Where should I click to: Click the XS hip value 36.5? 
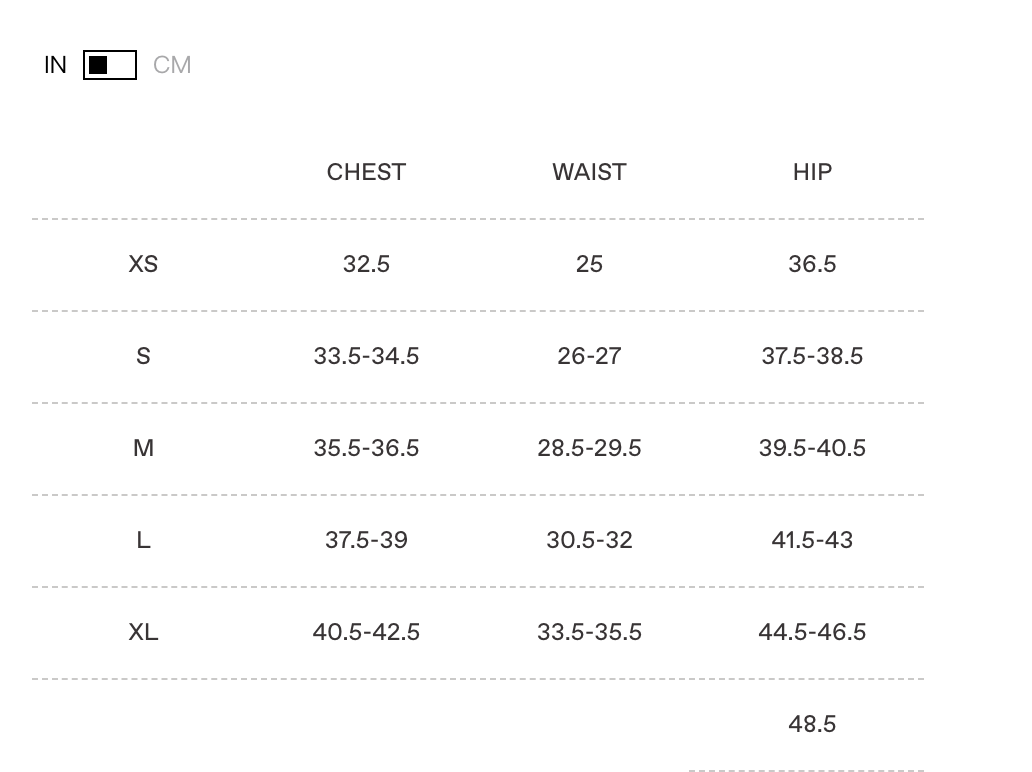click(812, 264)
